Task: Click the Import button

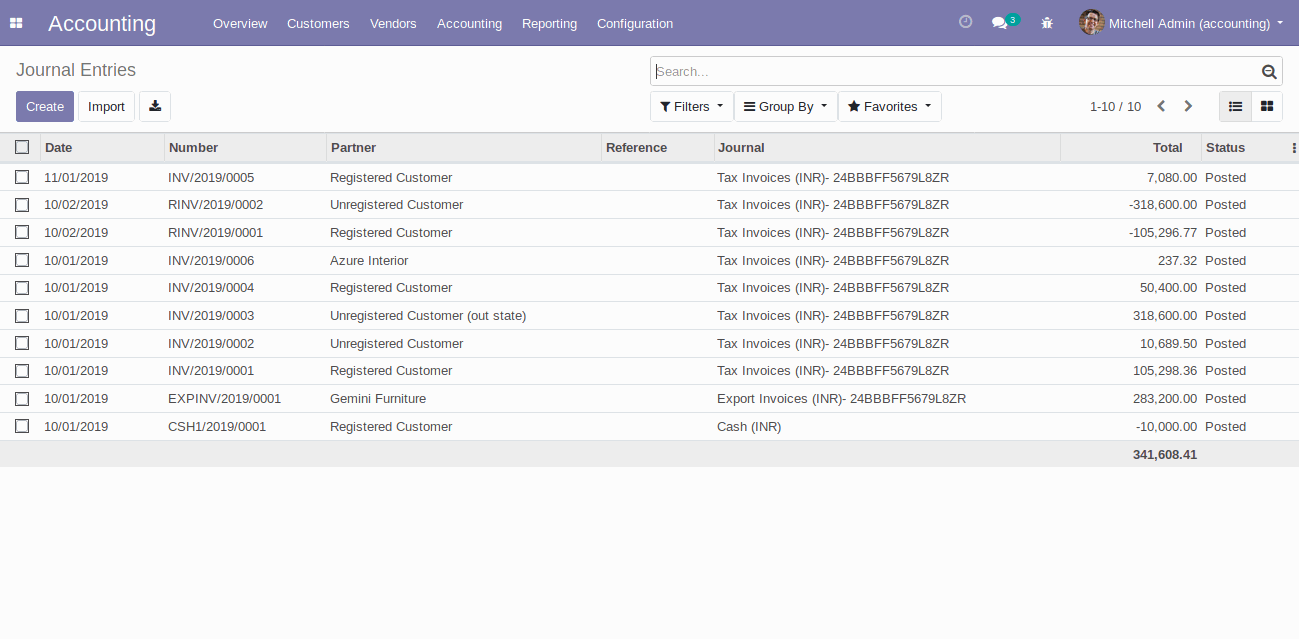Action: coord(106,107)
